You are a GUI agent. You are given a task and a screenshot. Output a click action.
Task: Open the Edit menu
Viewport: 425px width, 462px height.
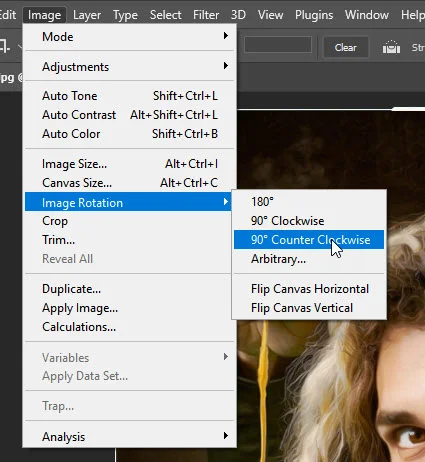point(7,15)
